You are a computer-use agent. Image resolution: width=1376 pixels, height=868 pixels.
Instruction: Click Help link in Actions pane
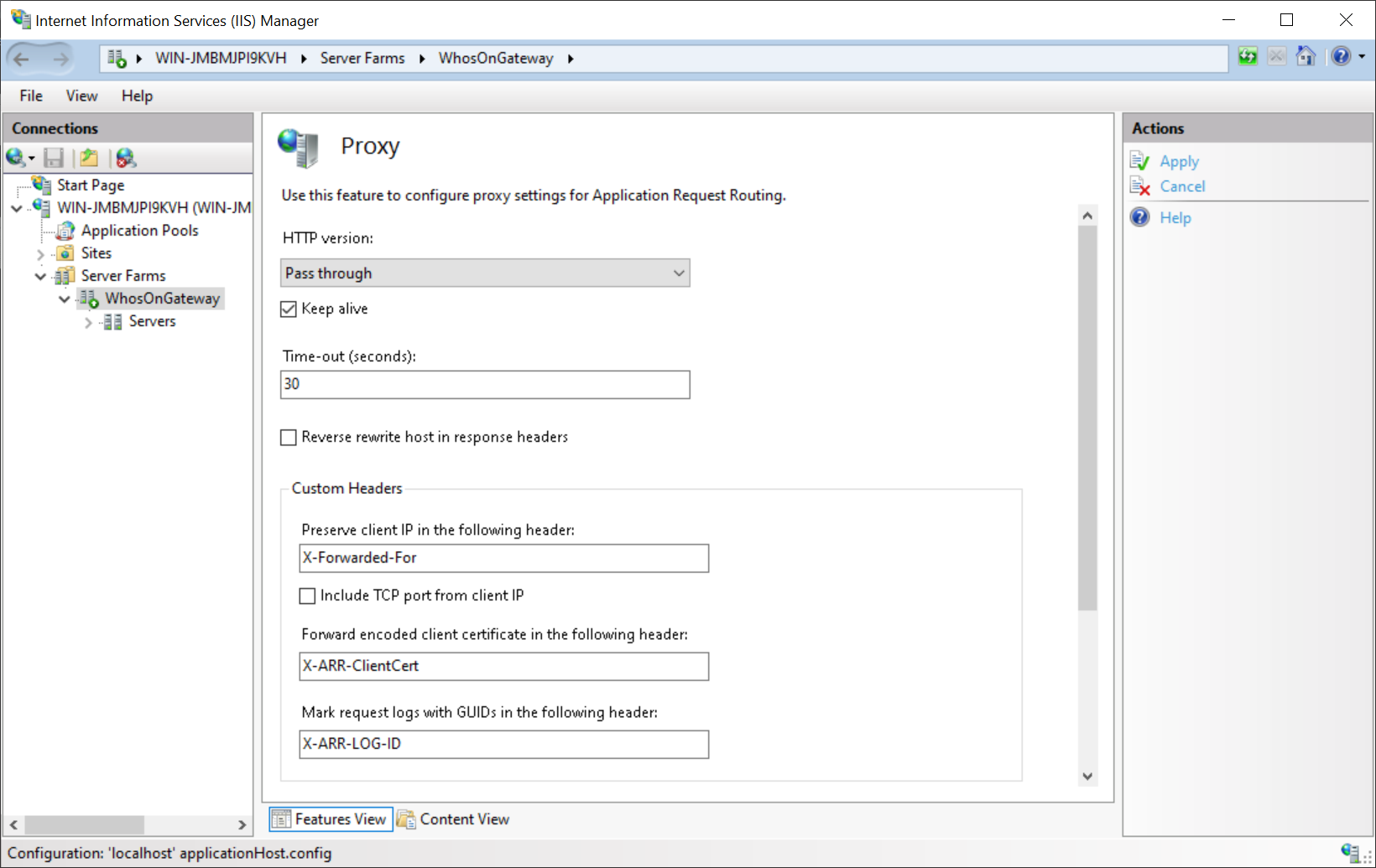click(x=1175, y=217)
